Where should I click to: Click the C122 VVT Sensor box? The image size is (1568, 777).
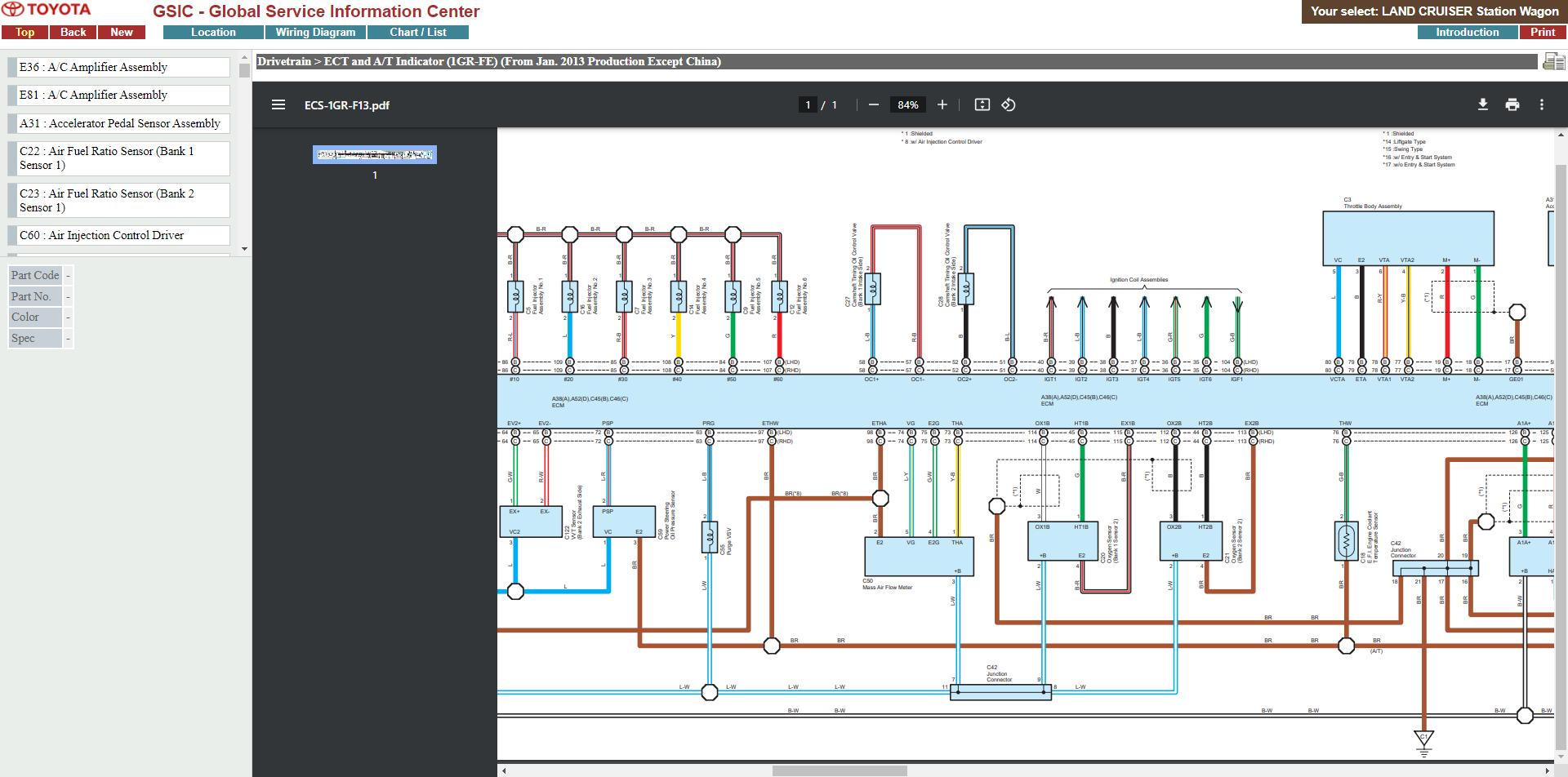(x=529, y=522)
